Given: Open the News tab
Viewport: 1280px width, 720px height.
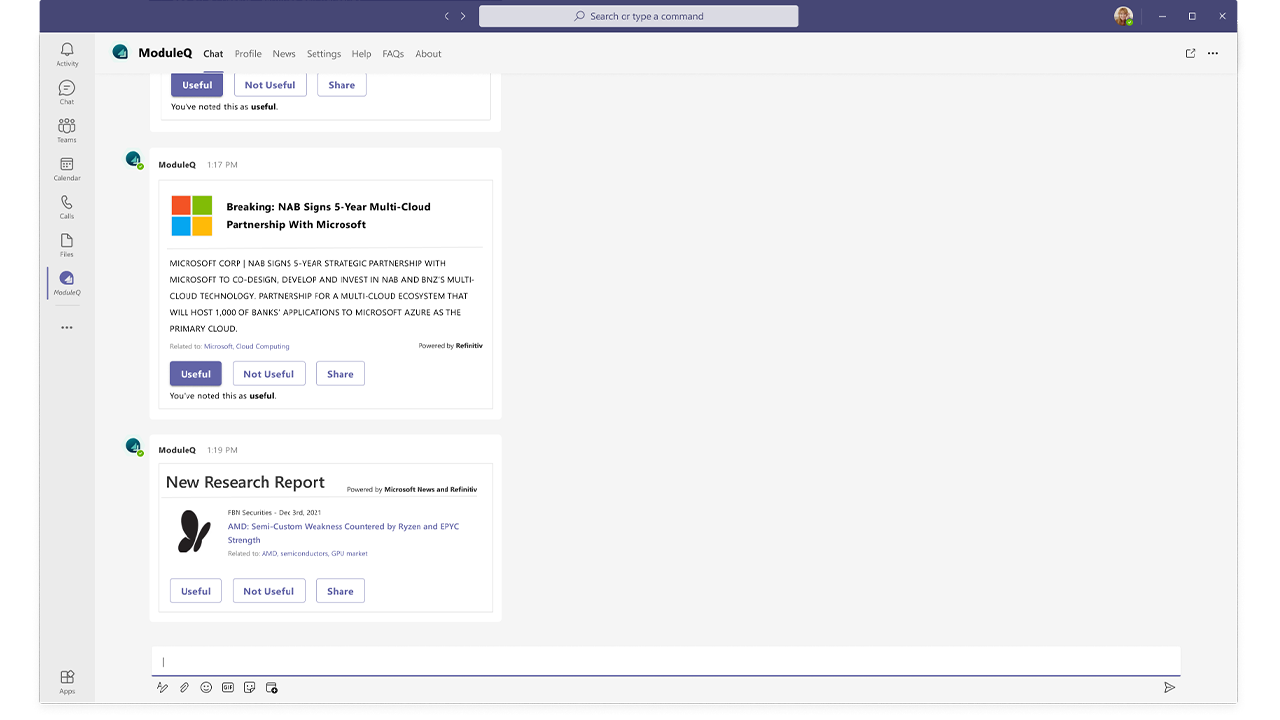Looking at the screenshot, I should [x=284, y=54].
